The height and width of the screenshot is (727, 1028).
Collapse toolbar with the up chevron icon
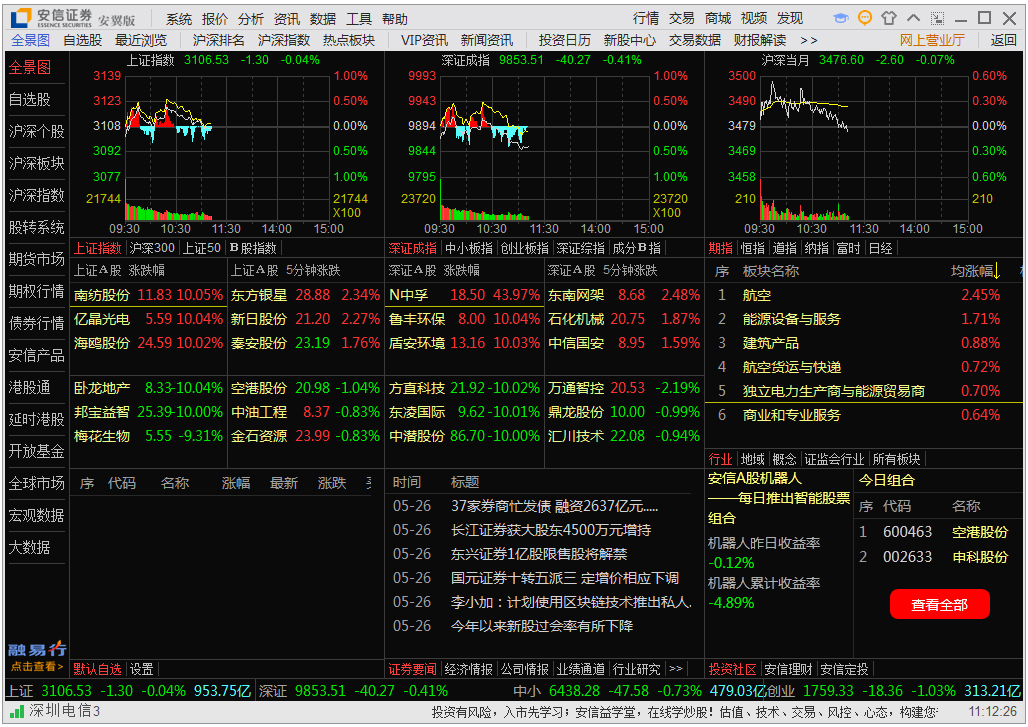(x=913, y=18)
